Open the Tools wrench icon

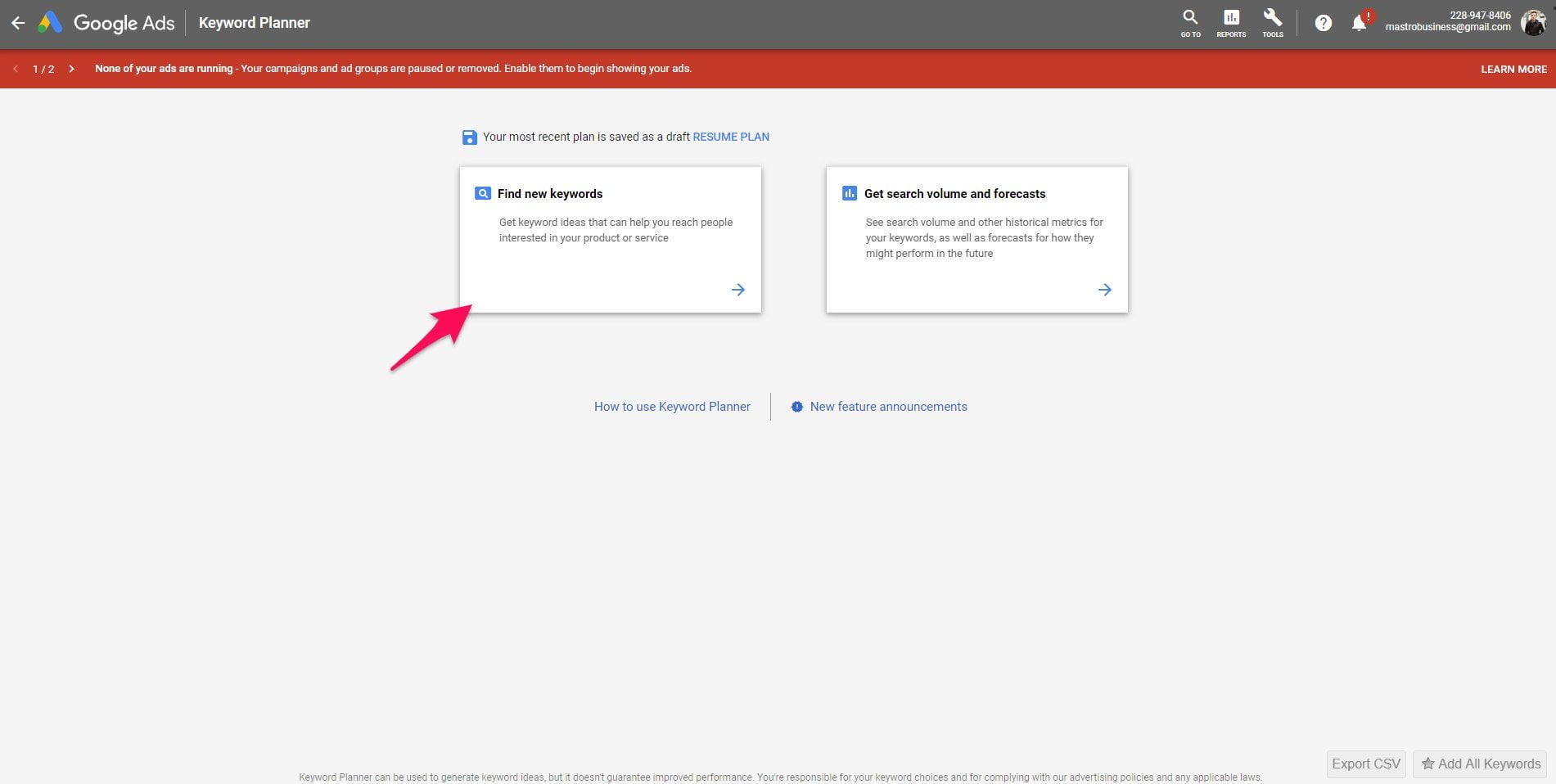(1273, 23)
